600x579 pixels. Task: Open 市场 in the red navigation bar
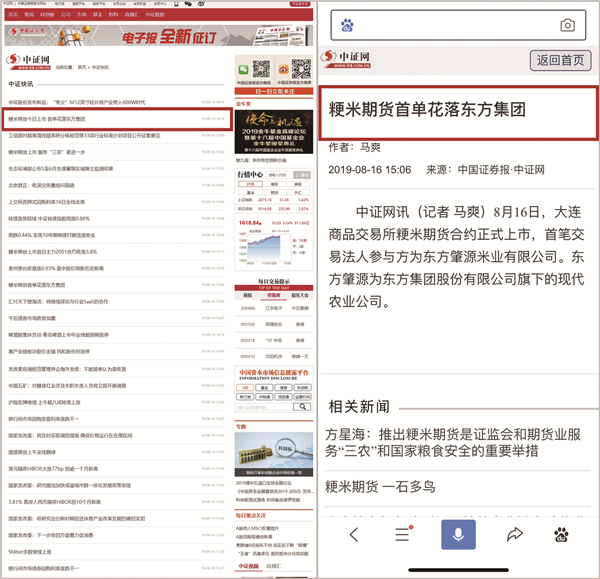pyautogui.click(x=82, y=15)
